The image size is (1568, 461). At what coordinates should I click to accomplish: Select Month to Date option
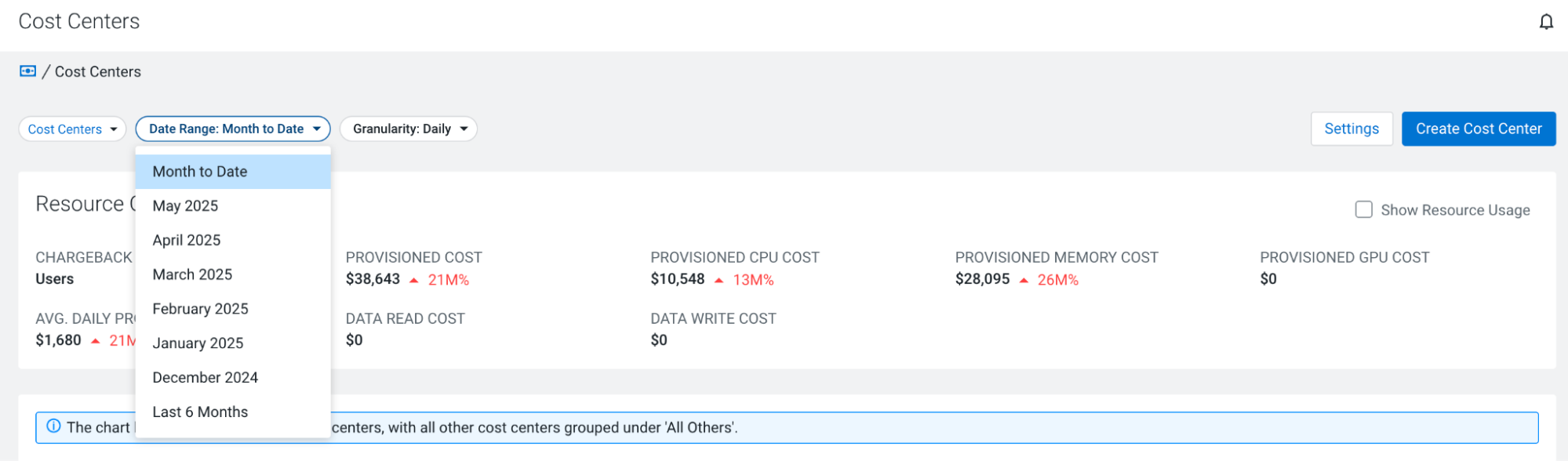[233, 172]
